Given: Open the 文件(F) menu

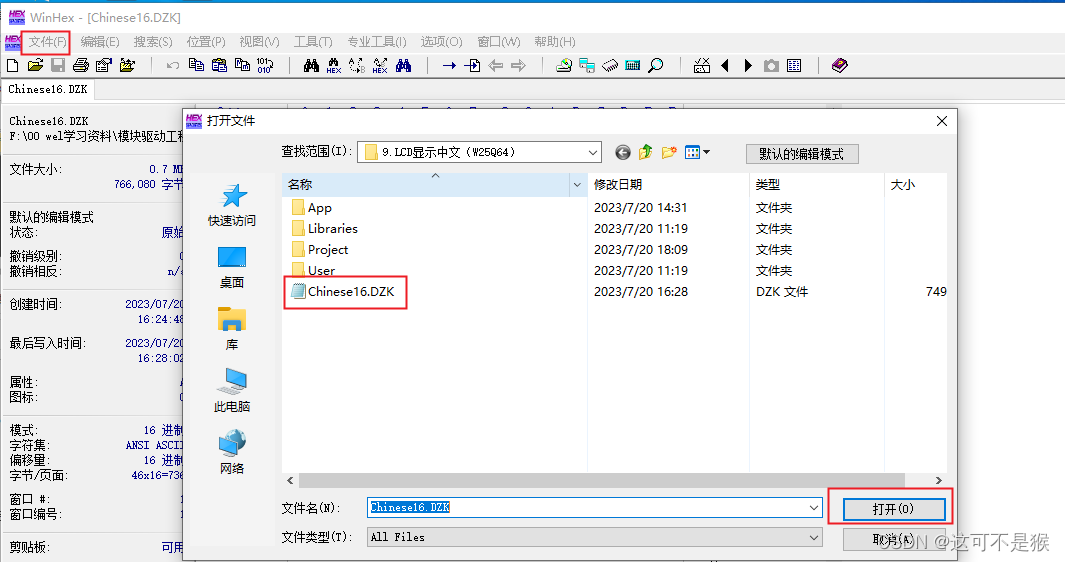Looking at the screenshot, I should [x=48, y=41].
